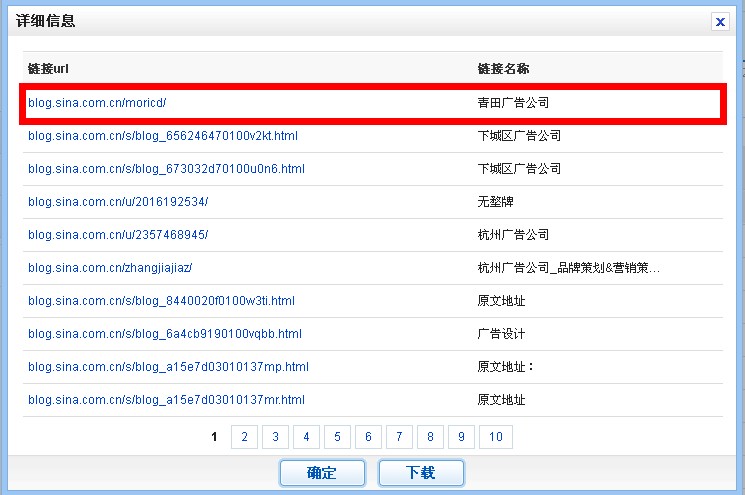
Task: Click the 链接url column header
Action: [x=47, y=69]
